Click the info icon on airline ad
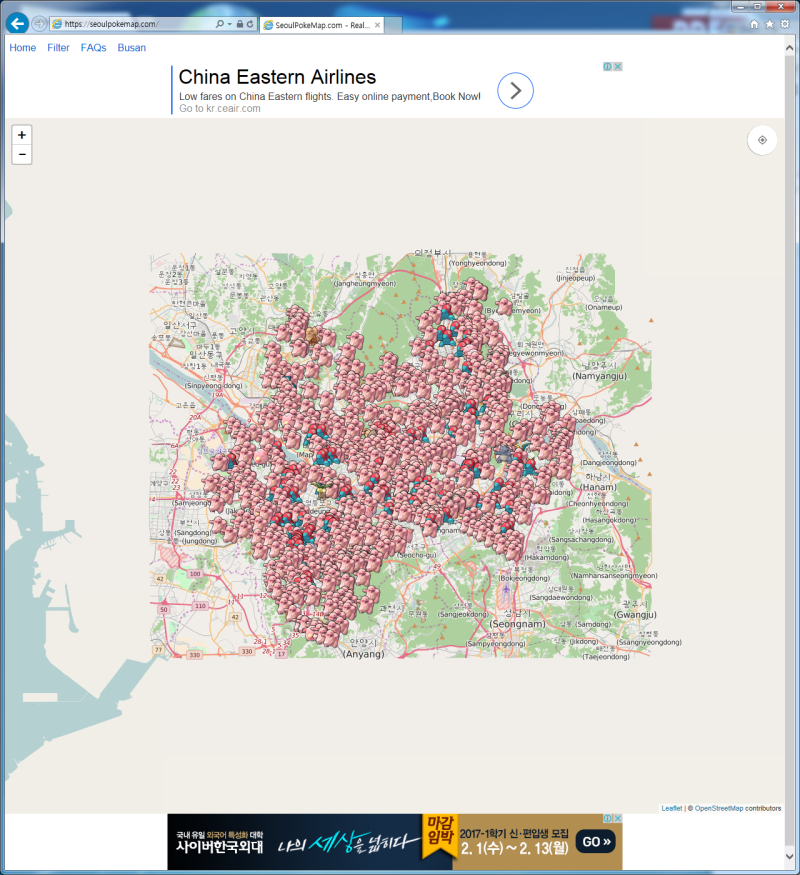The height and width of the screenshot is (875, 800). tap(608, 66)
